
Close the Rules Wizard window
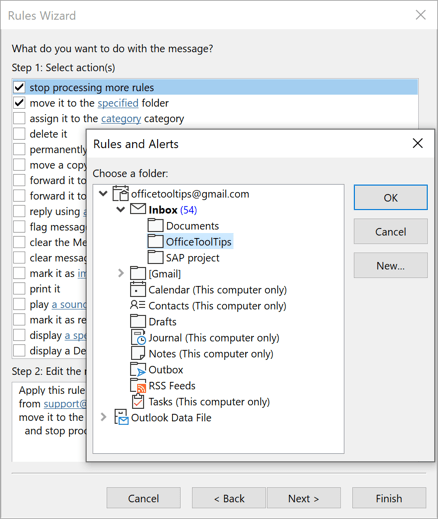tap(421, 15)
